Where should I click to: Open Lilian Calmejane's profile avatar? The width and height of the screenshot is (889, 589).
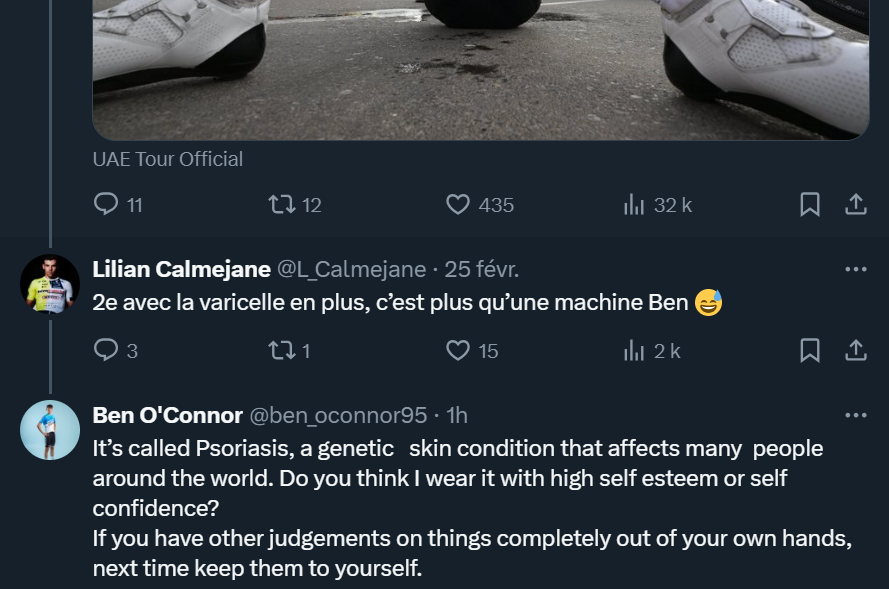50,284
